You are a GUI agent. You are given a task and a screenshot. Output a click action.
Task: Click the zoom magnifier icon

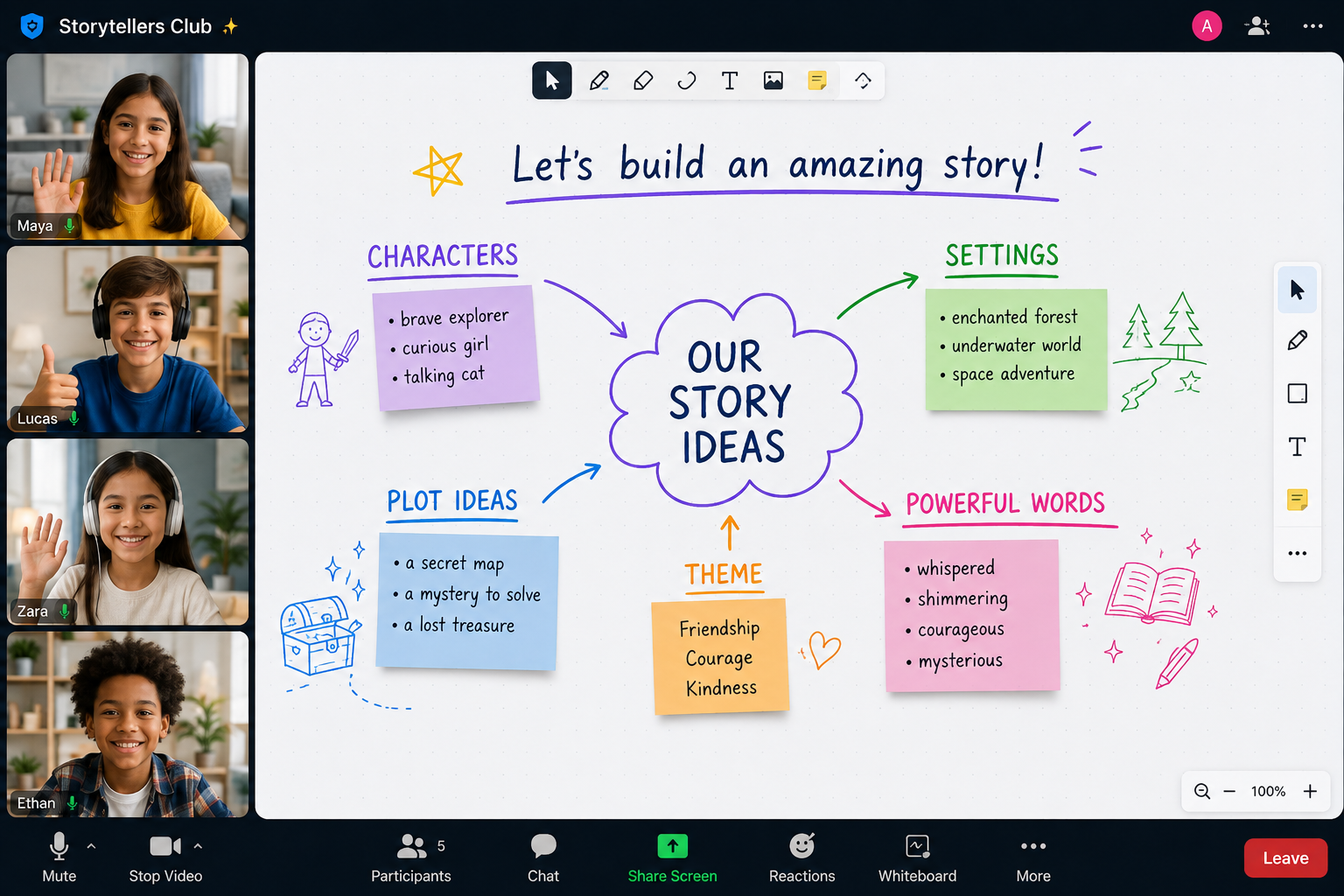[x=1202, y=791]
